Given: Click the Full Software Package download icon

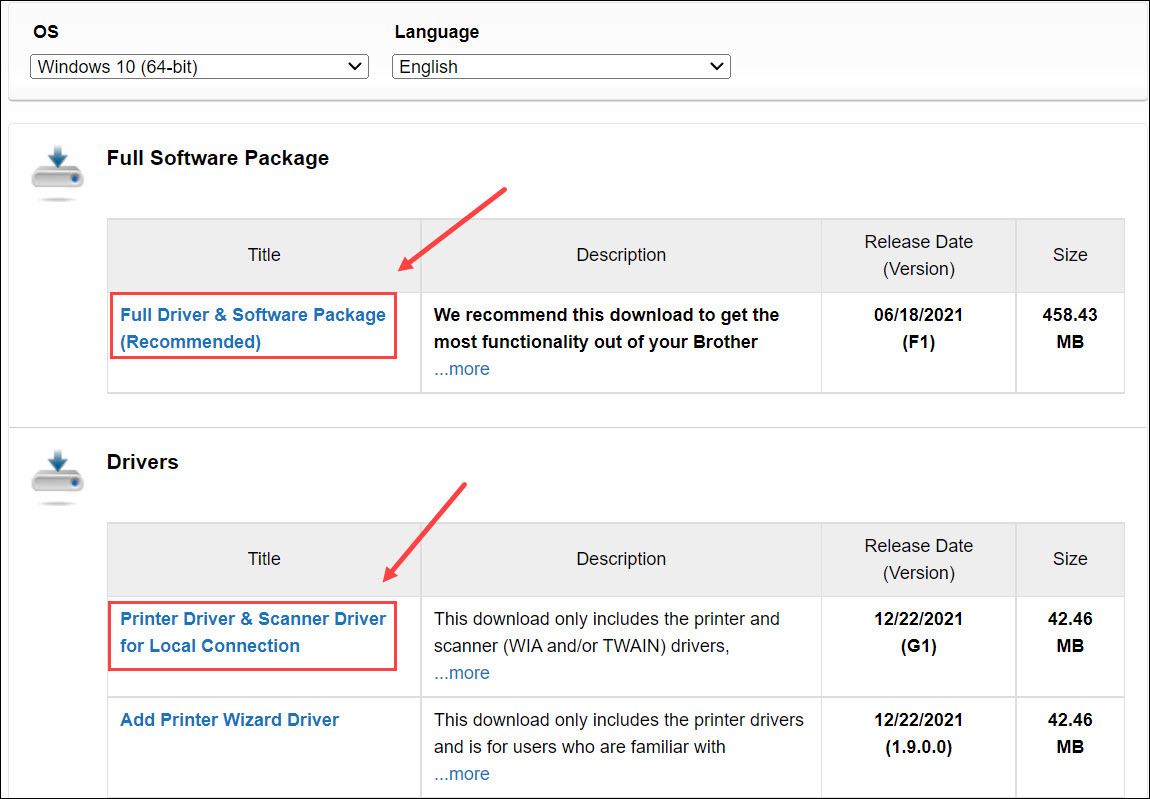Looking at the screenshot, I should coord(57,173).
